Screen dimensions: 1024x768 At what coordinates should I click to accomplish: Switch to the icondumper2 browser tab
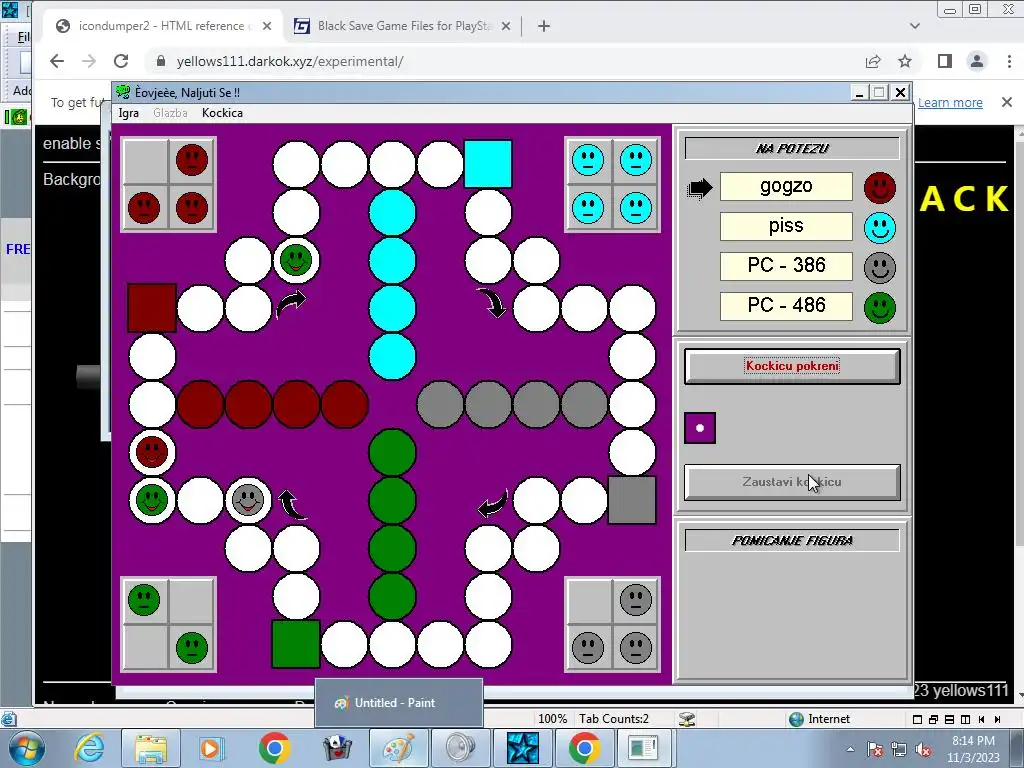click(x=163, y=26)
